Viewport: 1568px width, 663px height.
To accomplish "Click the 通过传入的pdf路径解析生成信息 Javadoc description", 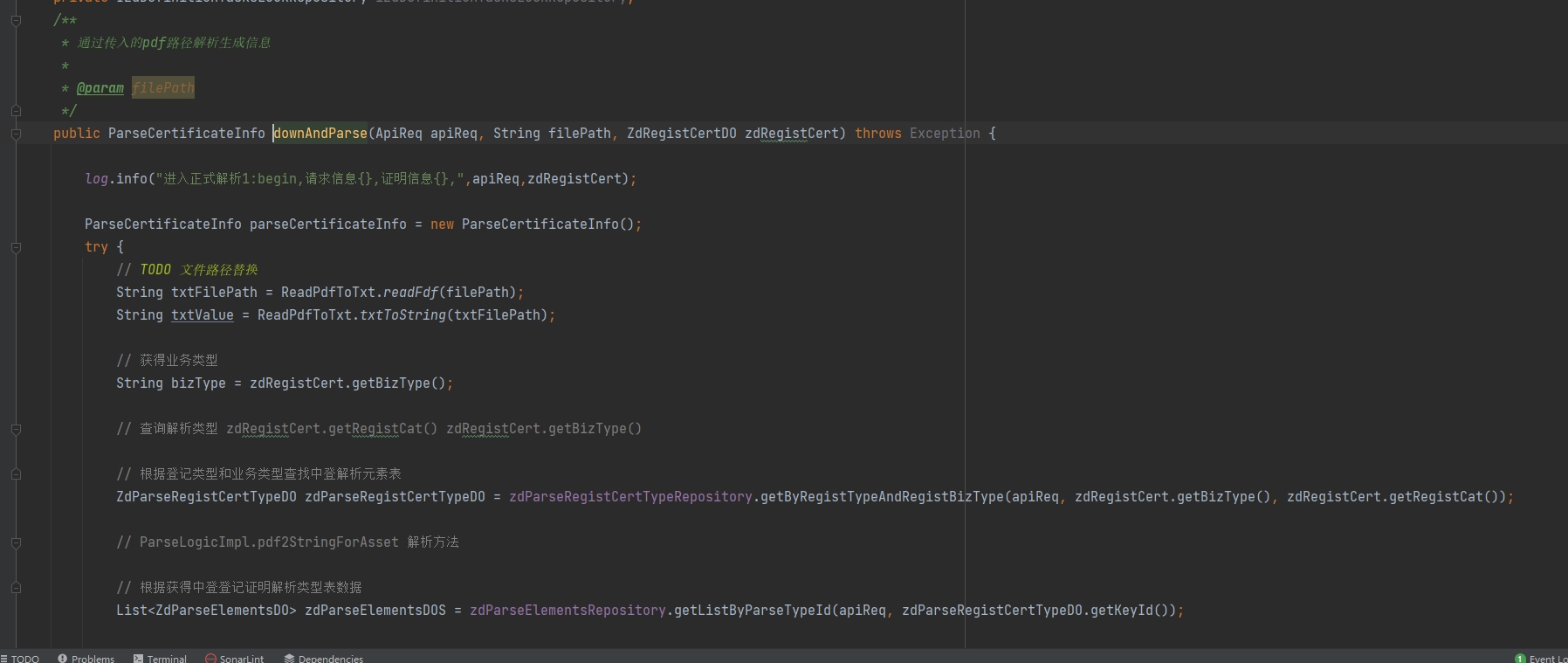I will coord(174,42).
